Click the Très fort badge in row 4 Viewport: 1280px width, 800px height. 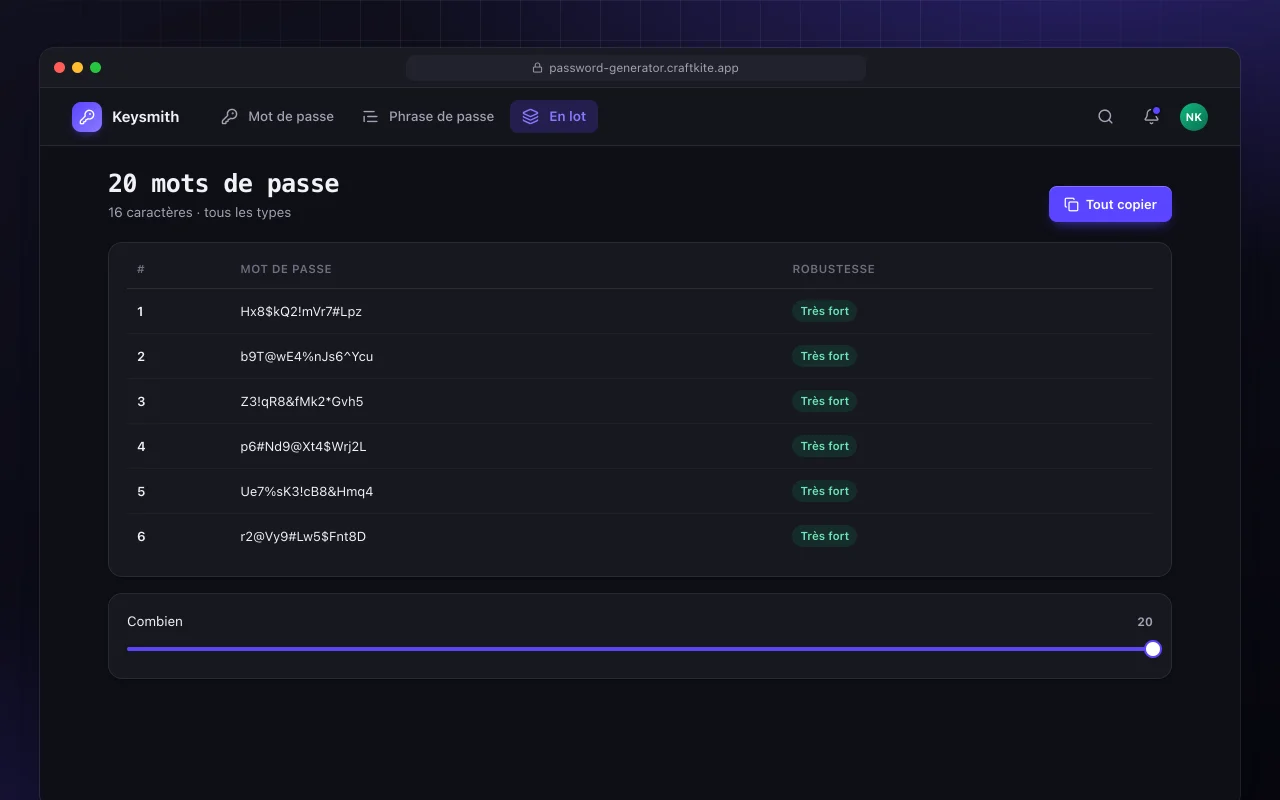coord(825,446)
